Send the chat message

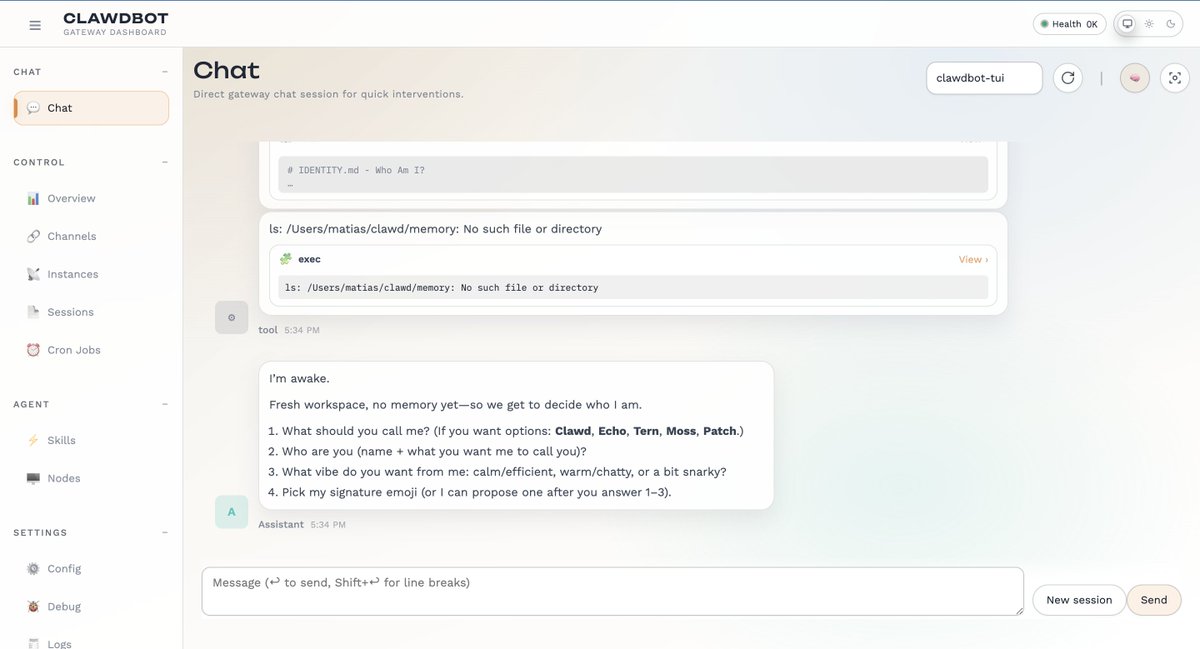point(1154,600)
